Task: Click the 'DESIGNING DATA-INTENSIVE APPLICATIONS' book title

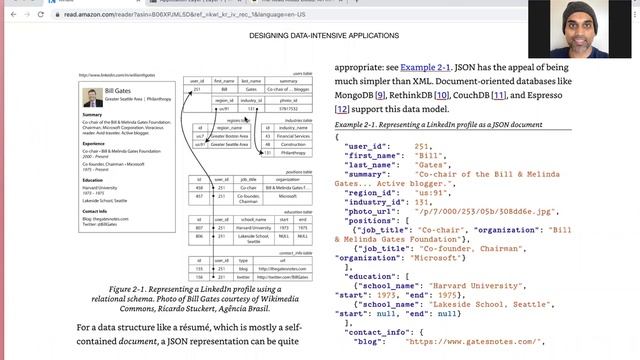Action: coord(324,36)
